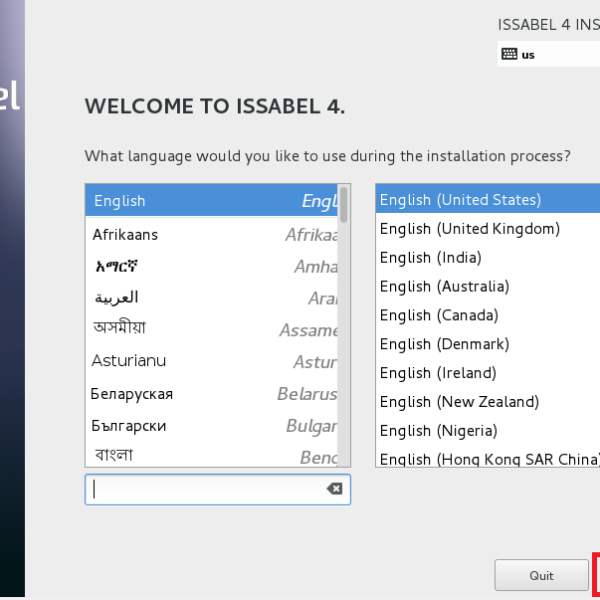The image size is (600, 600).
Task: Choose the Arabic language entry
Action: point(211,298)
